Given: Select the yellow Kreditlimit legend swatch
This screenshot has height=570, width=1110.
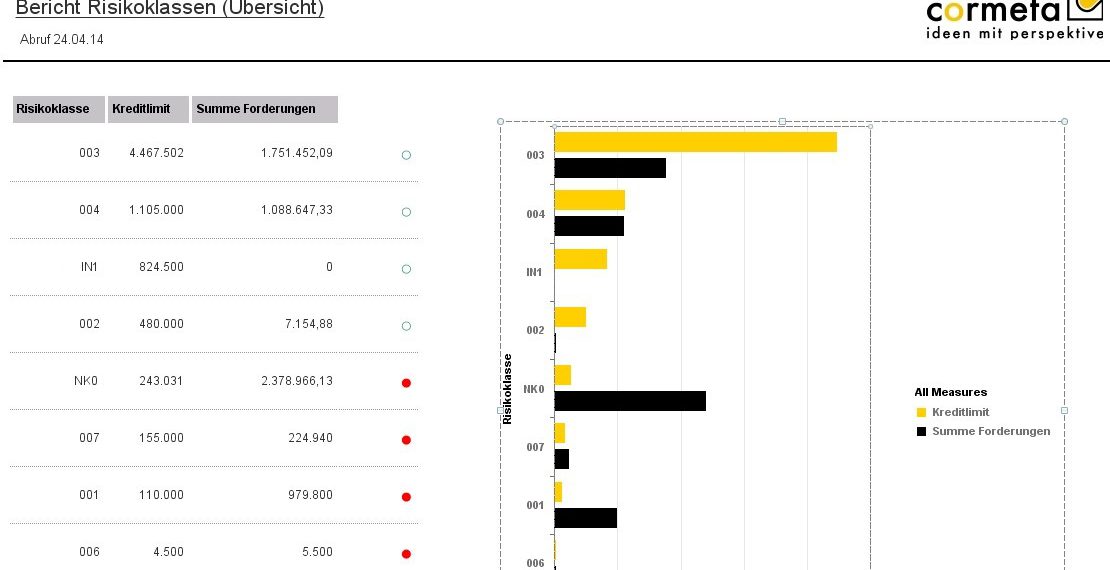Looking at the screenshot, I should (921, 412).
